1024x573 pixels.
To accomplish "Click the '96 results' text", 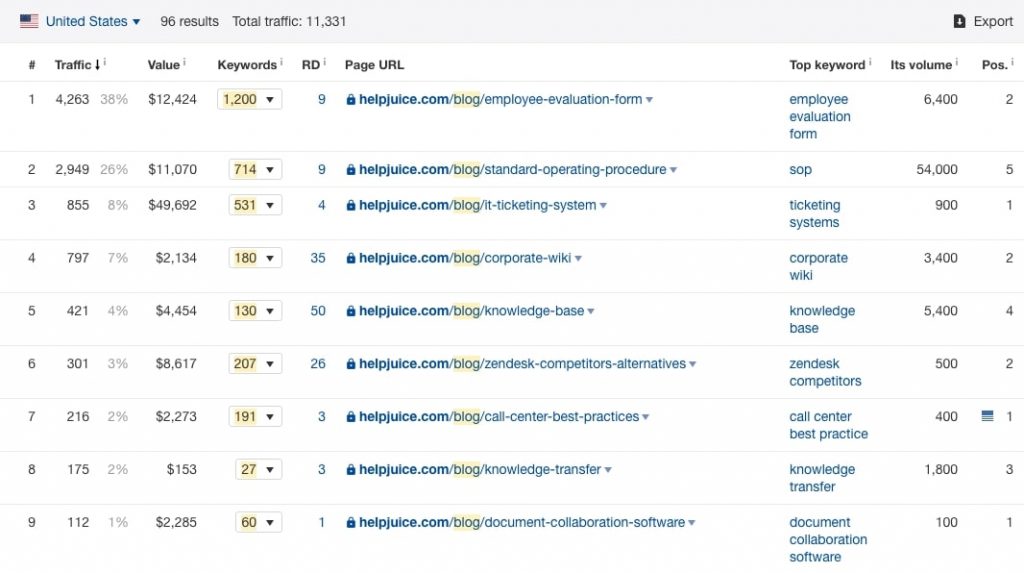I will pos(189,21).
